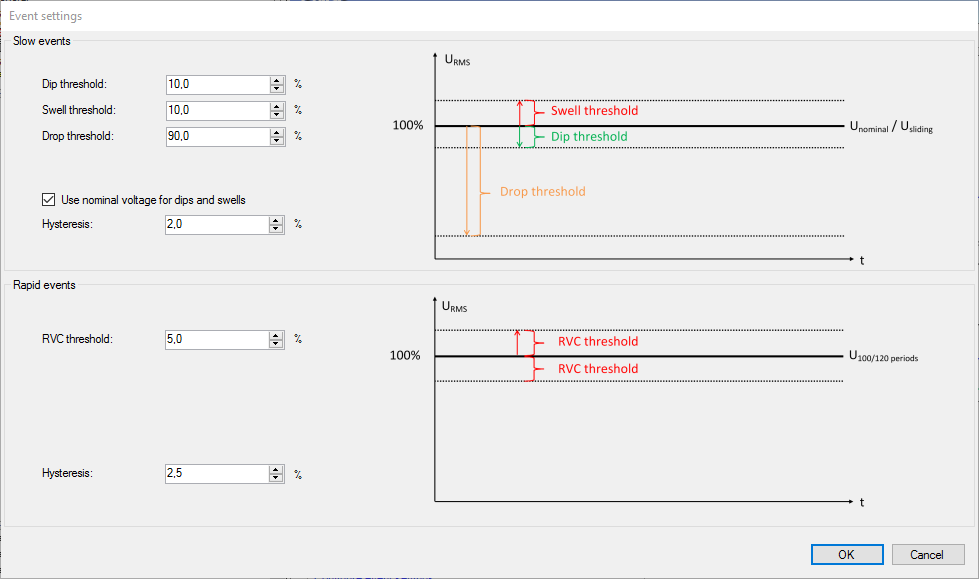Focus the Swell threshold text box

pos(217,110)
